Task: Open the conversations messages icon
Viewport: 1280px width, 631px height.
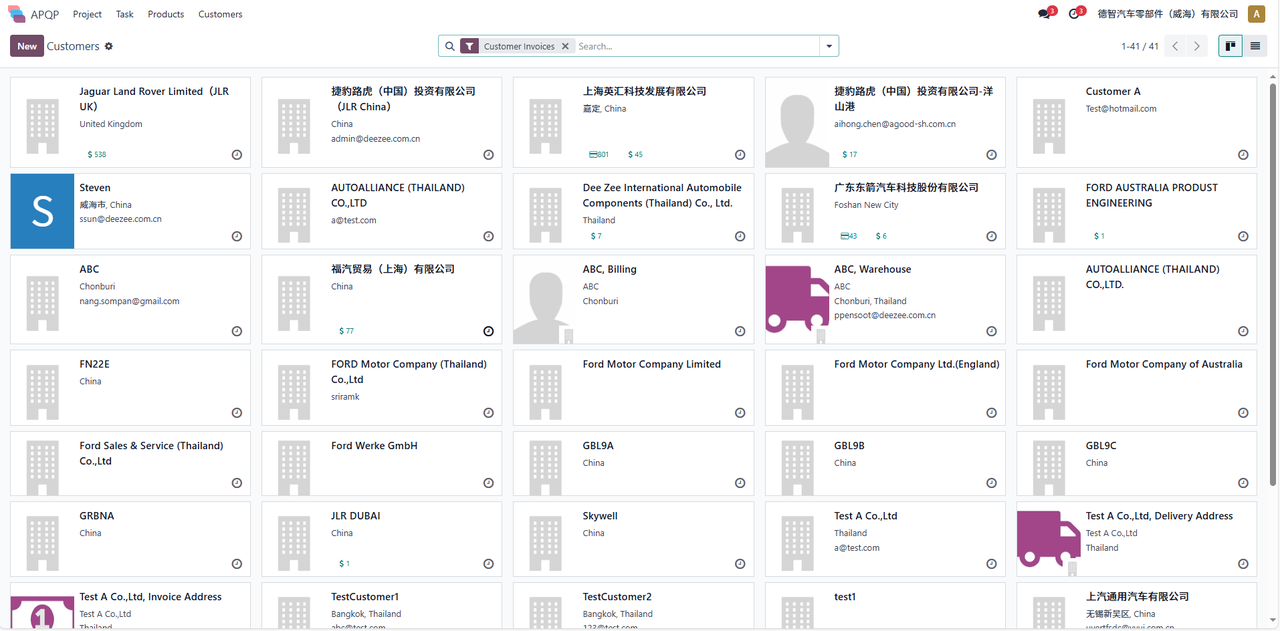Action: 1044,14
